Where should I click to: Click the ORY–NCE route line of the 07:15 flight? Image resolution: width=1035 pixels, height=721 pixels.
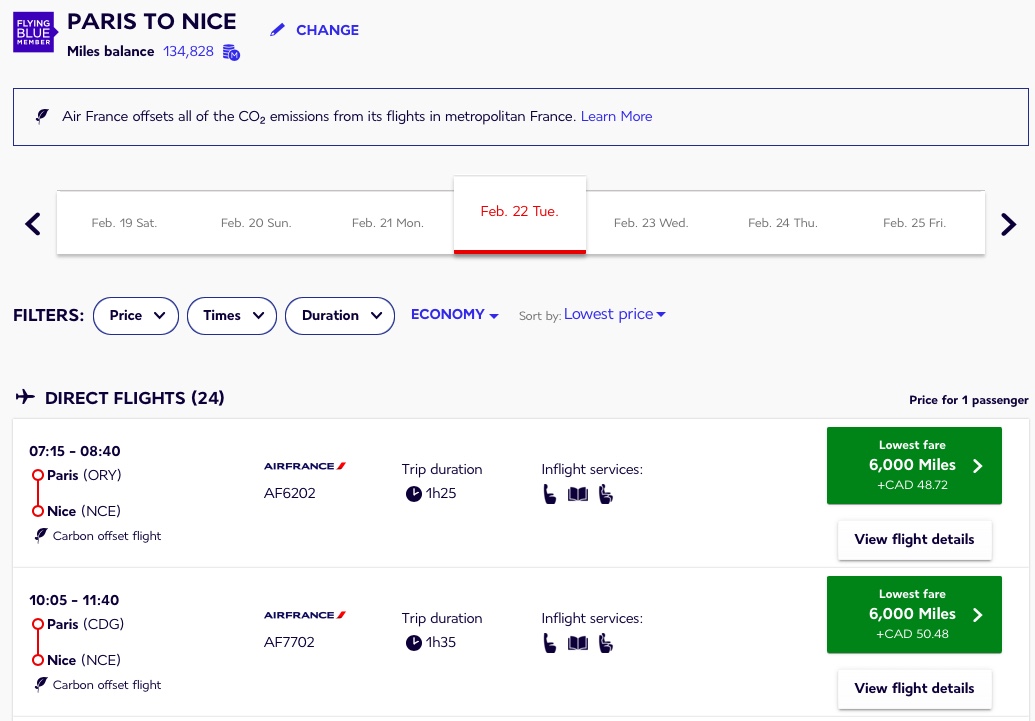pyautogui.click(x=38, y=493)
